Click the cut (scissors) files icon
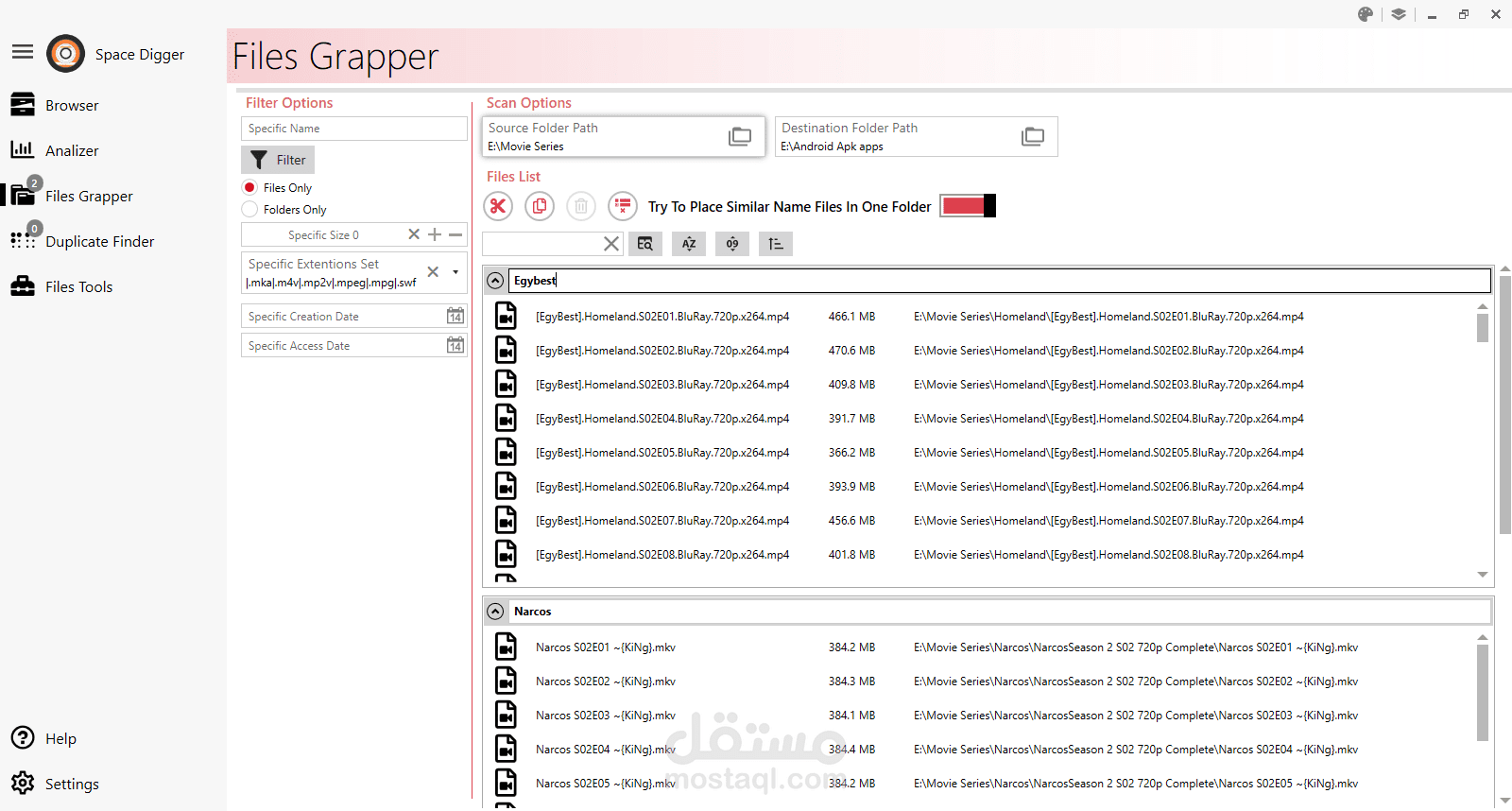 (x=498, y=206)
